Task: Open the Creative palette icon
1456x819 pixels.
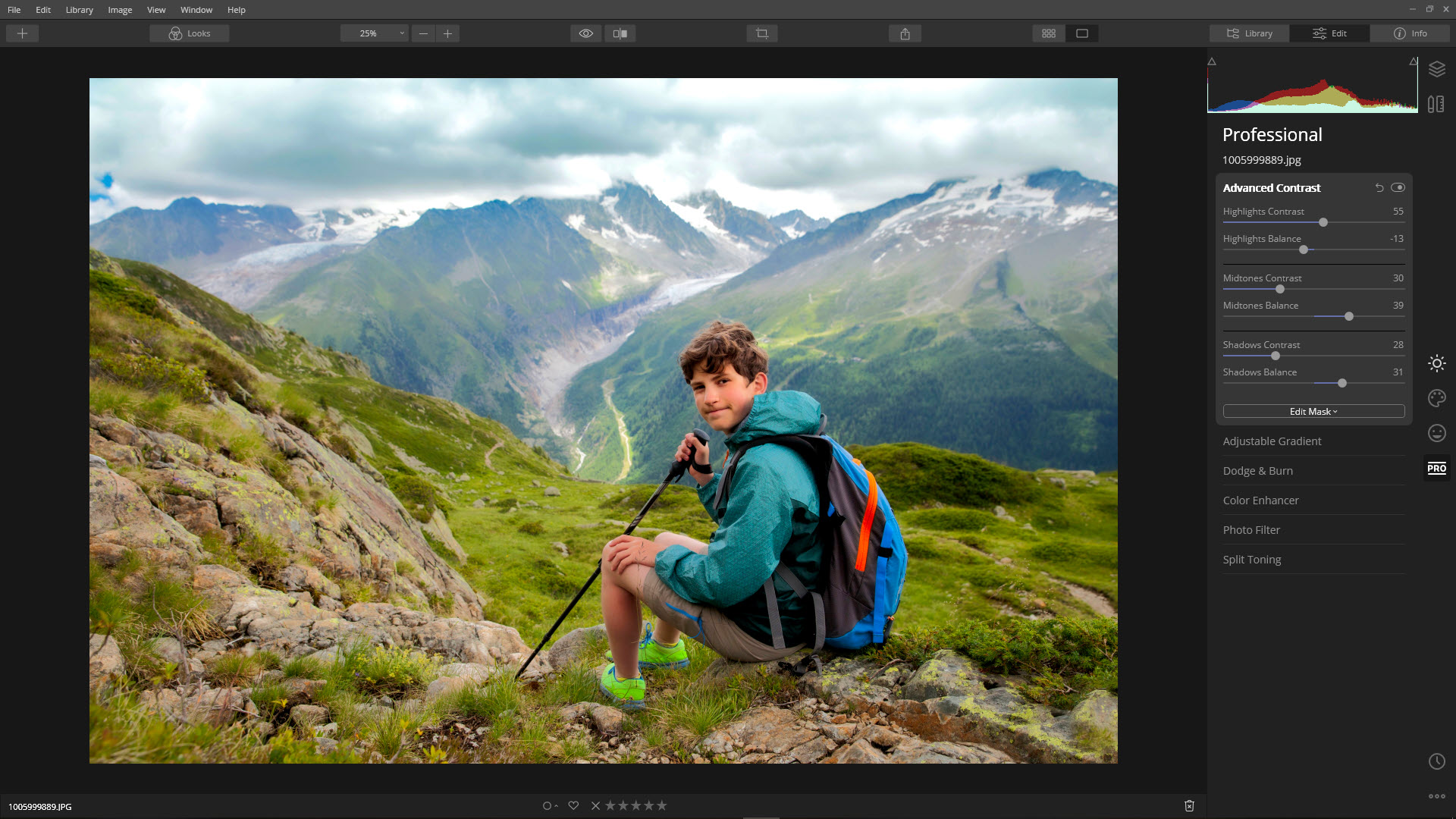Action: point(1437,398)
